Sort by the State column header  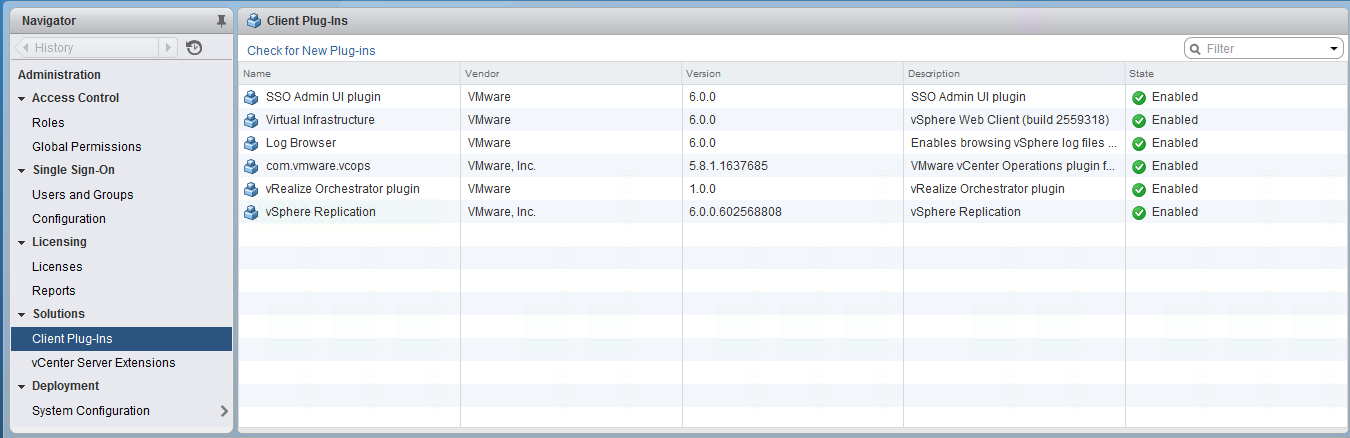pos(1236,74)
